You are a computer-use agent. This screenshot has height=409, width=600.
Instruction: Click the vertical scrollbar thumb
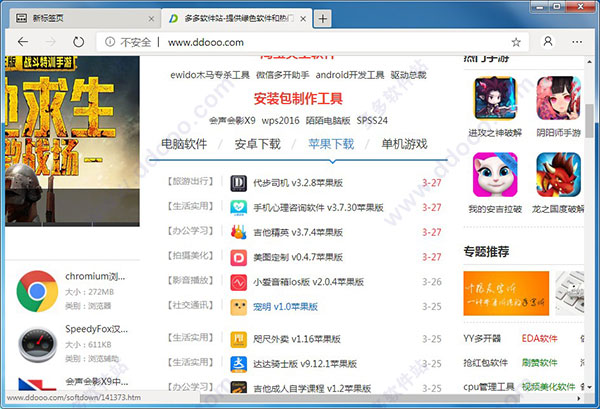pos(589,121)
